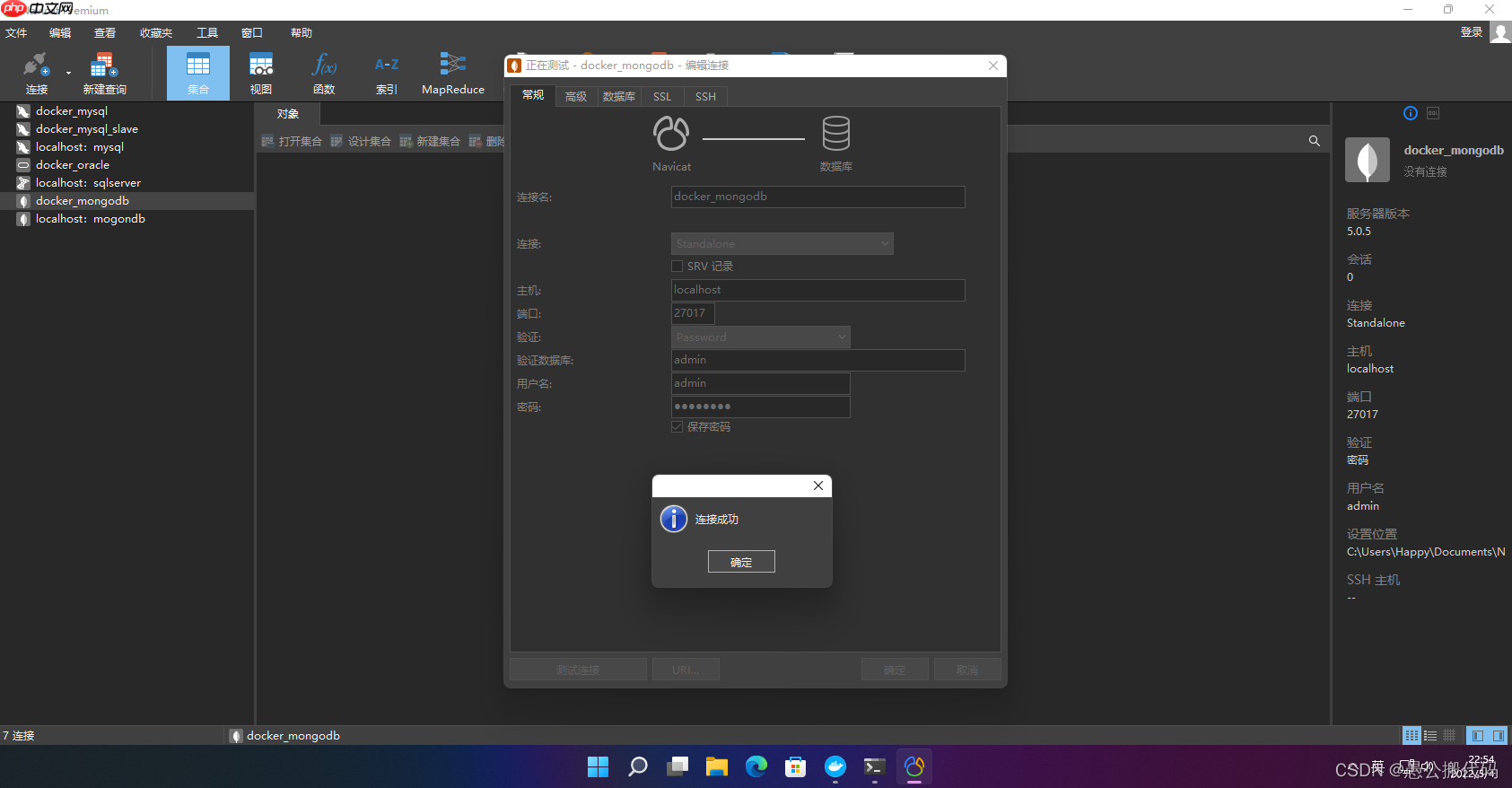The image size is (1512, 788).
Task: Switch to list view in status bar
Action: point(1430,736)
